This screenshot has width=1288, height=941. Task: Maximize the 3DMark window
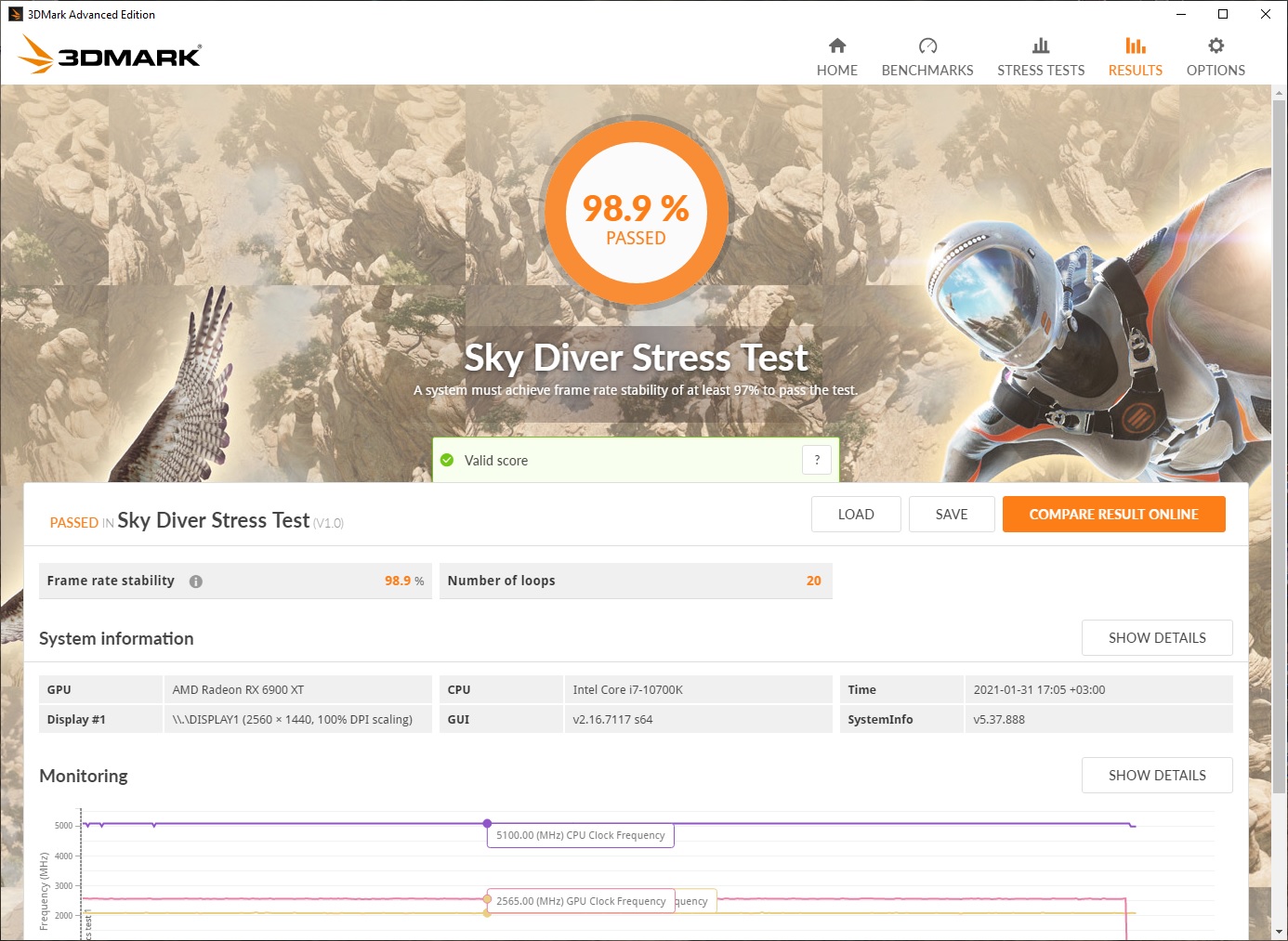pyautogui.click(x=1223, y=14)
